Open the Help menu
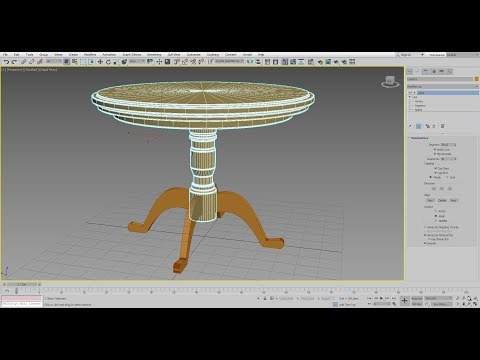The image size is (480, 360). click(261, 54)
